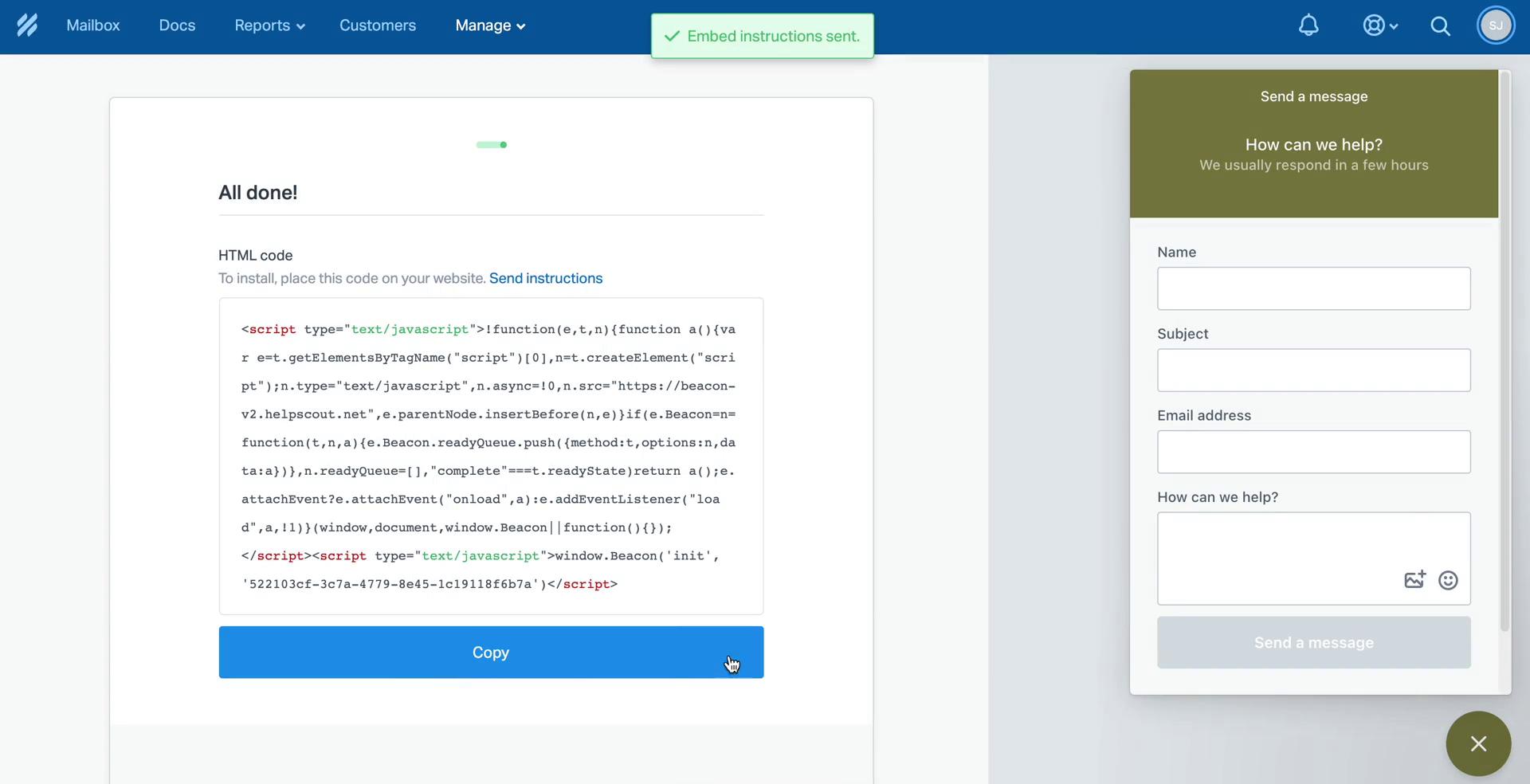The image size is (1530, 784).
Task: Go to Mailbox
Action: tap(93, 25)
